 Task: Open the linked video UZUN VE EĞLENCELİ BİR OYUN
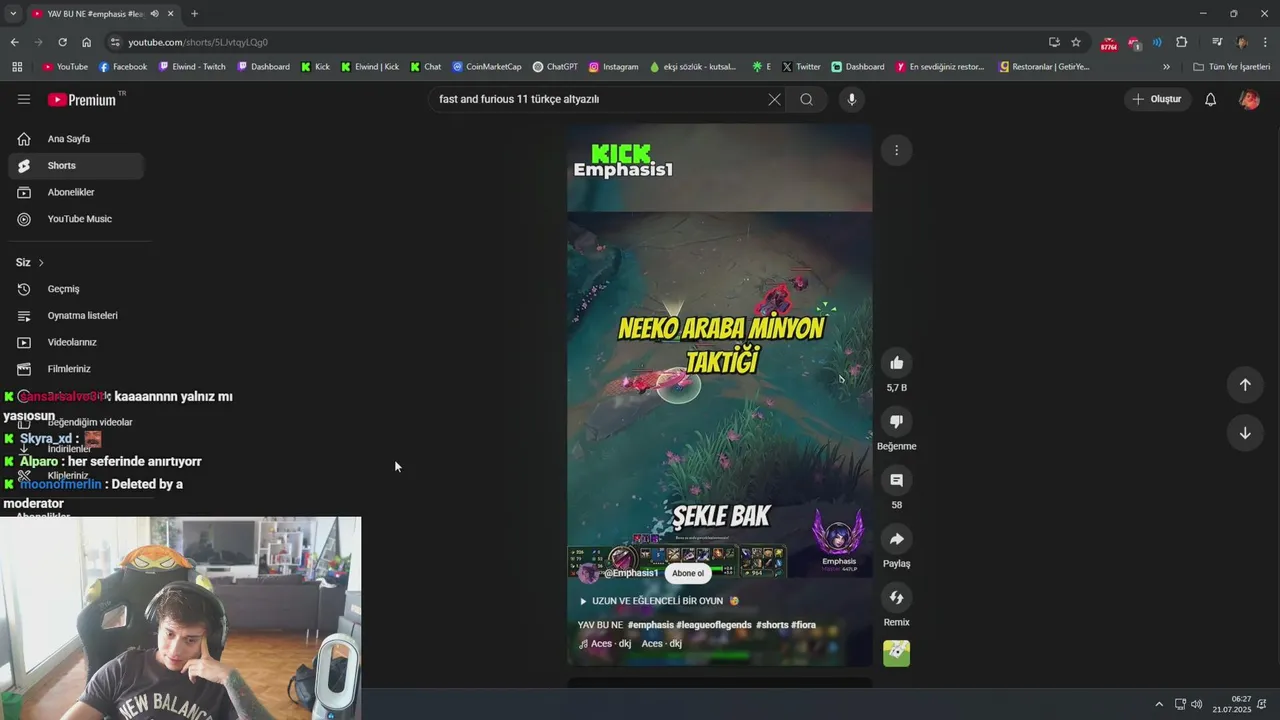point(658,601)
